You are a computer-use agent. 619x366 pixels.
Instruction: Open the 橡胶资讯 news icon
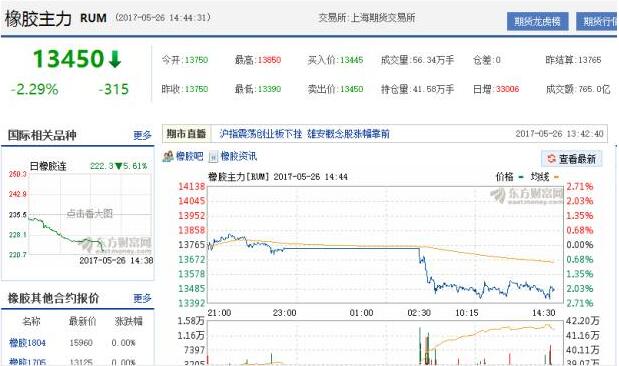(x=213, y=157)
